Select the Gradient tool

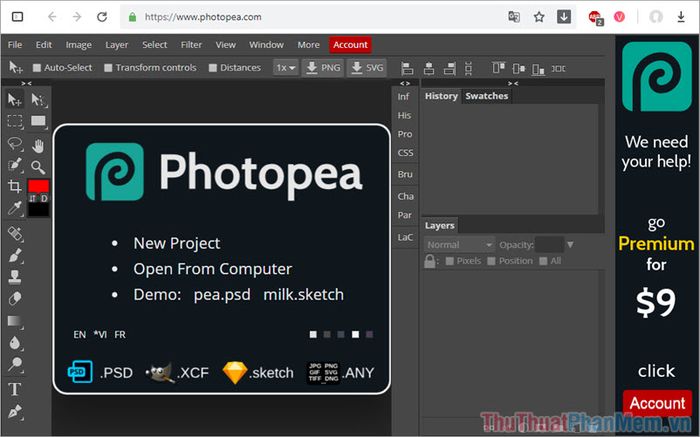click(15, 321)
